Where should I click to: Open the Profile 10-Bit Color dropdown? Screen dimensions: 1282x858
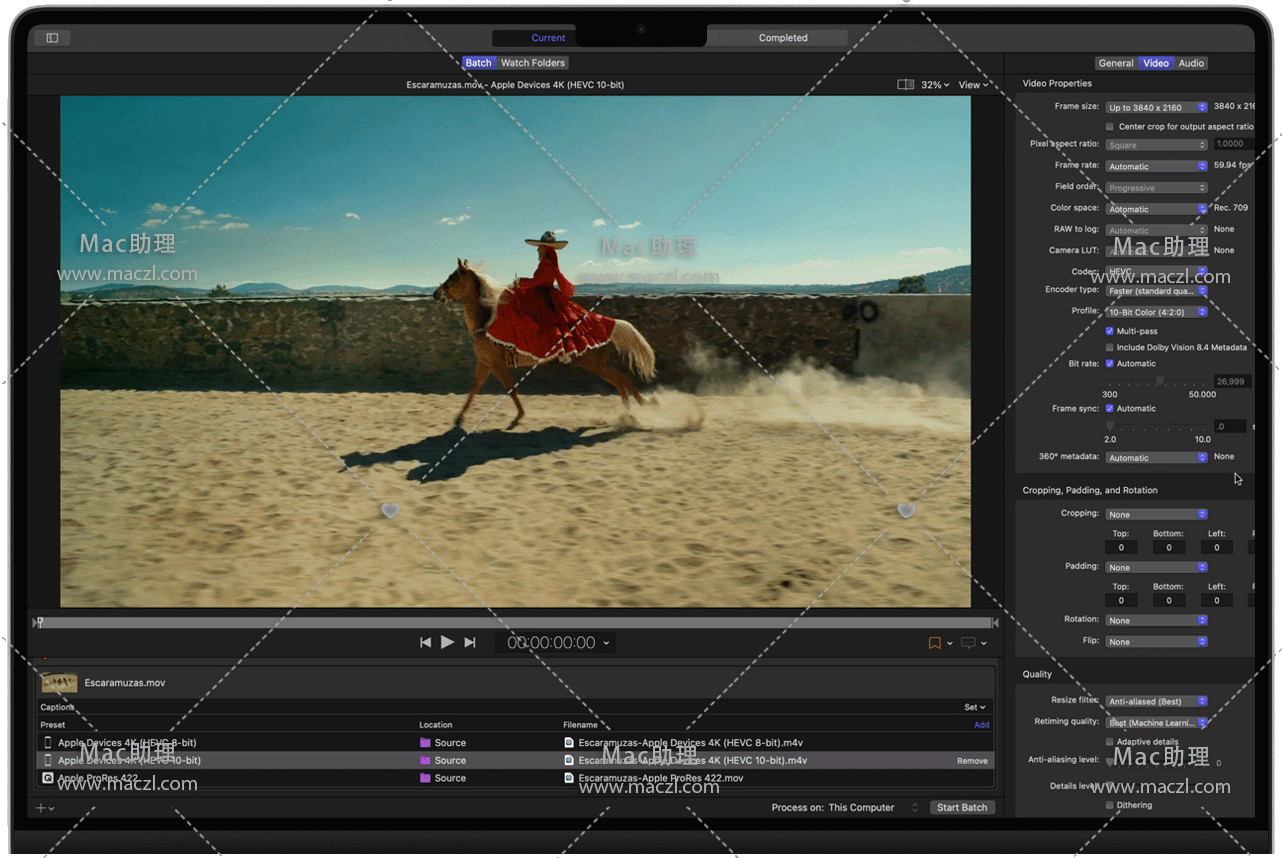pyautogui.click(x=1156, y=312)
